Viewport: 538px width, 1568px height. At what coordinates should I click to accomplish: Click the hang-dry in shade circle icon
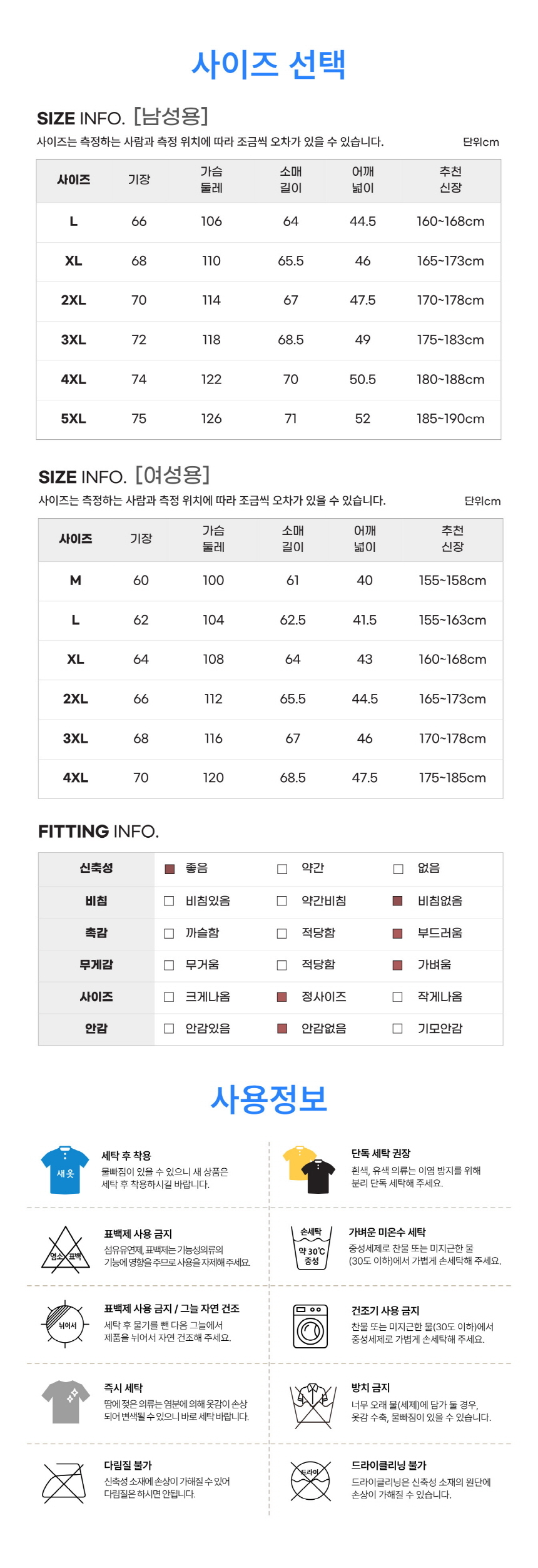point(65,1325)
